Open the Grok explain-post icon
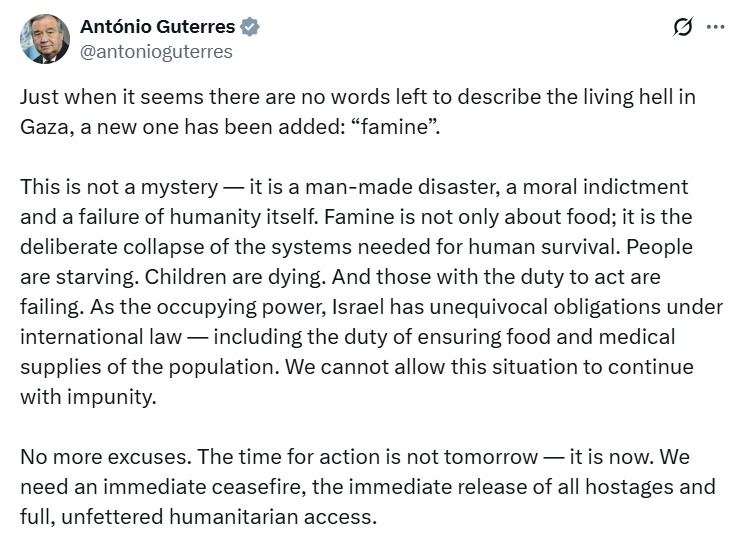746x539 pixels. coord(682,27)
